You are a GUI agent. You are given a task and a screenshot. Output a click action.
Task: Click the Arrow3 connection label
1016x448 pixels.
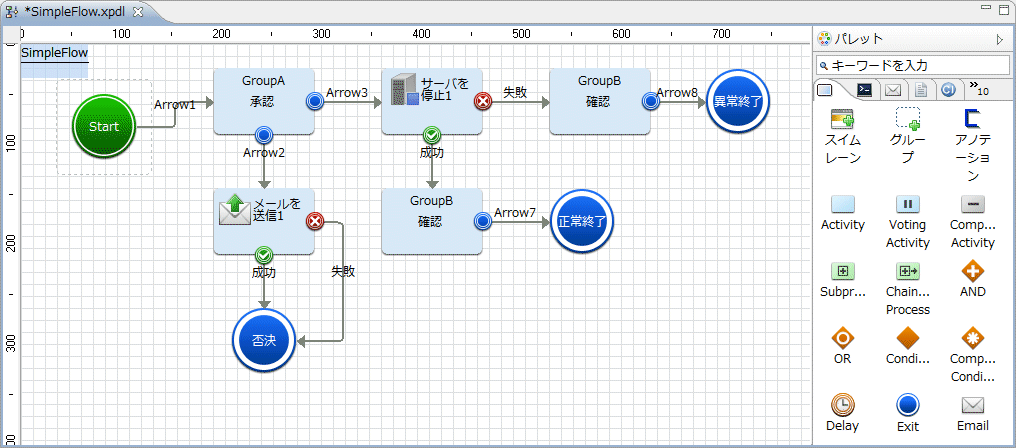click(347, 93)
